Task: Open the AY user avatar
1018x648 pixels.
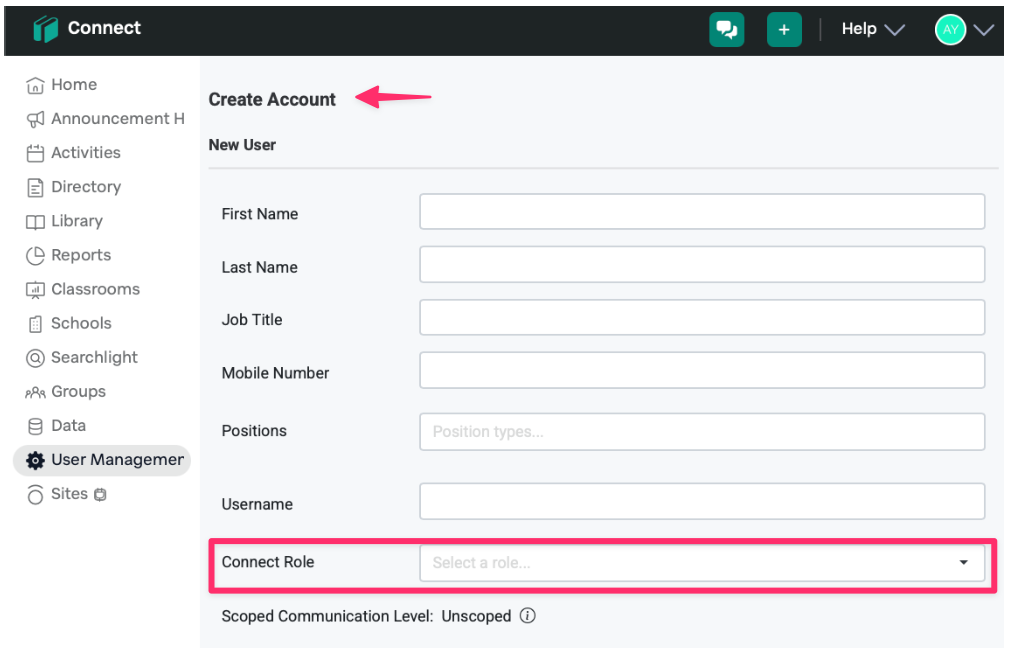Action: pyautogui.click(x=950, y=29)
